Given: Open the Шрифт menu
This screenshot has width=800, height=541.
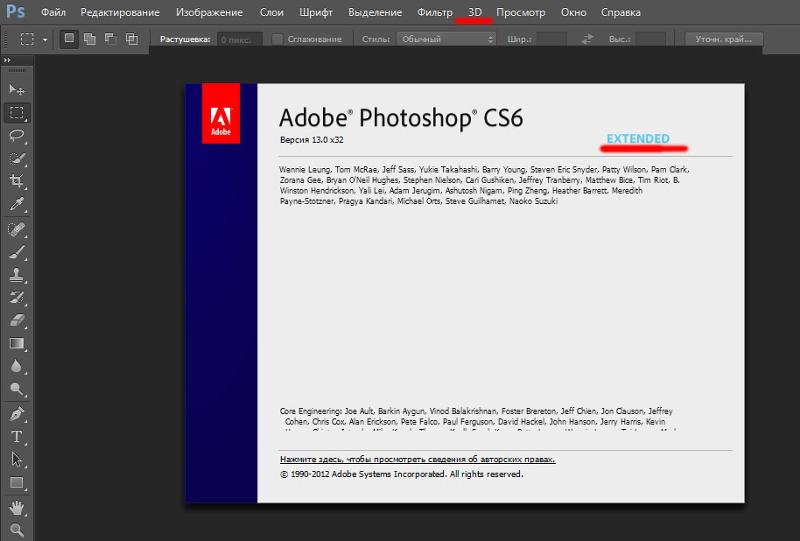Looking at the screenshot, I should click(x=316, y=12).
